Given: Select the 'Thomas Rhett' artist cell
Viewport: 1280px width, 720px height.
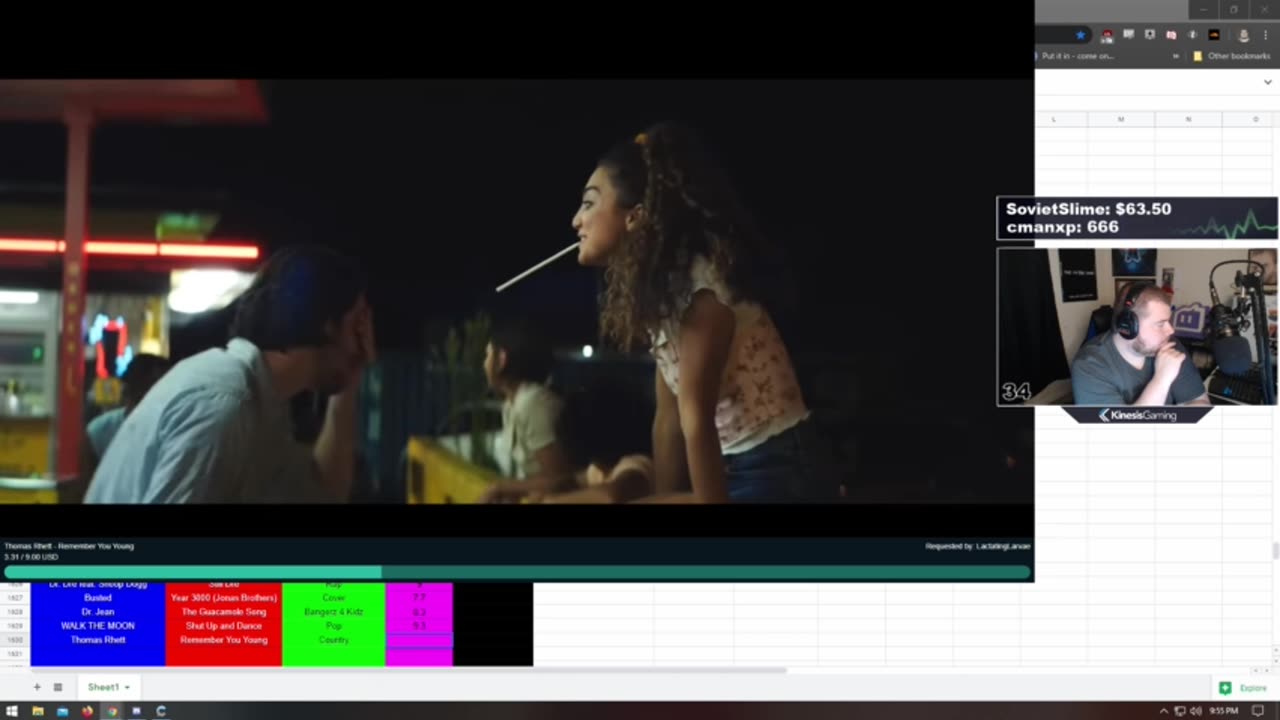Looking at the screenshot, I should 98,639.
